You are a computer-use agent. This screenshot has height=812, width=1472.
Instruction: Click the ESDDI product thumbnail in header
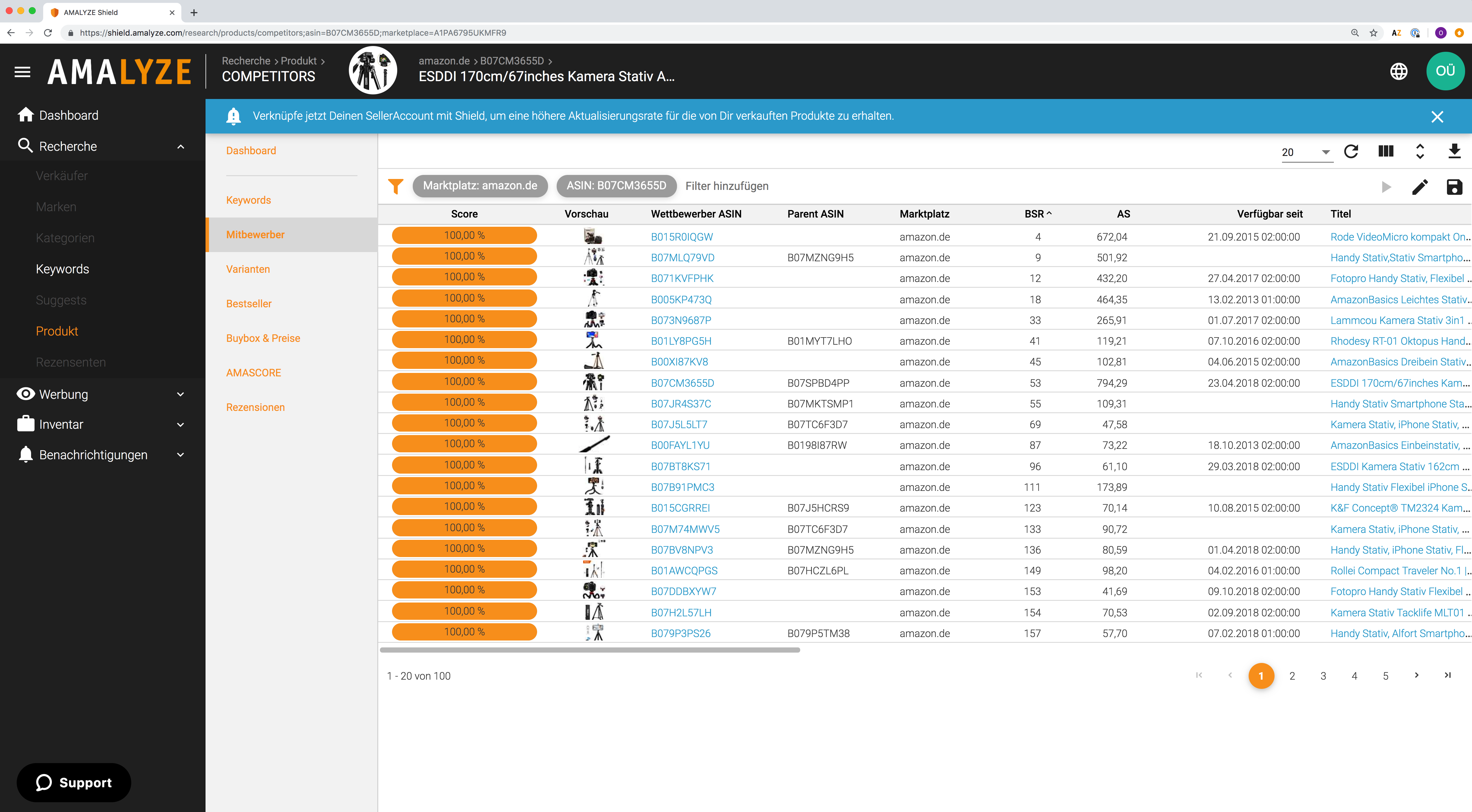[373, 70]
